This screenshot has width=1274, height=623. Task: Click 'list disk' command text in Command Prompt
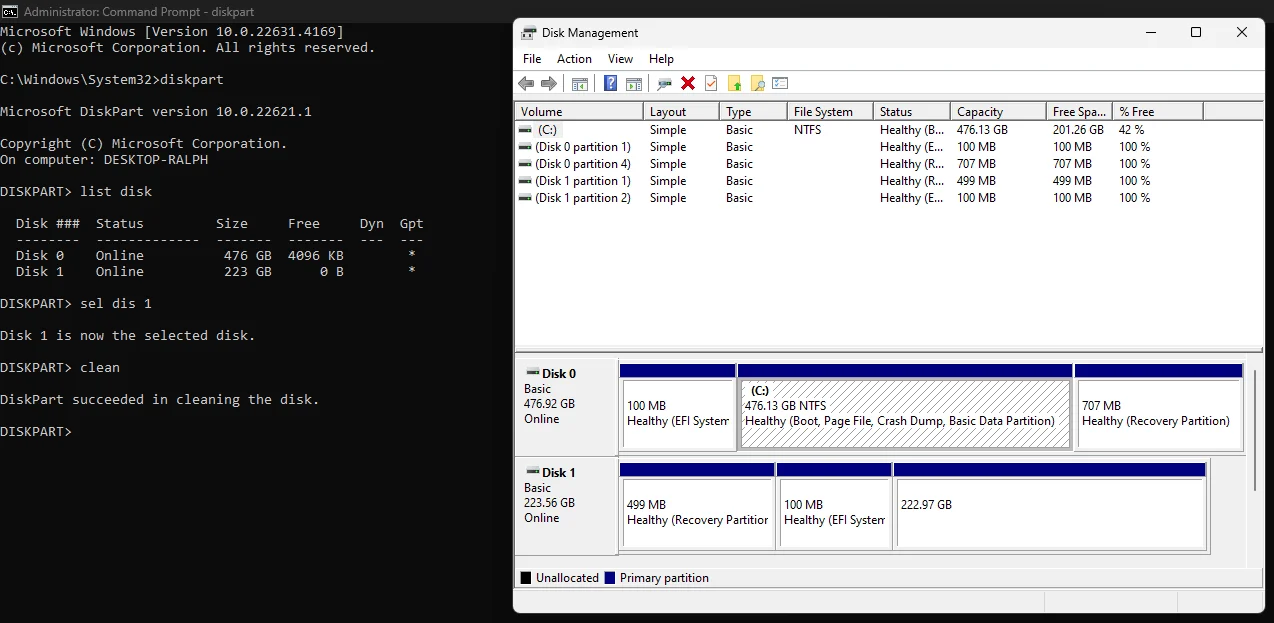tap(116, 191)
